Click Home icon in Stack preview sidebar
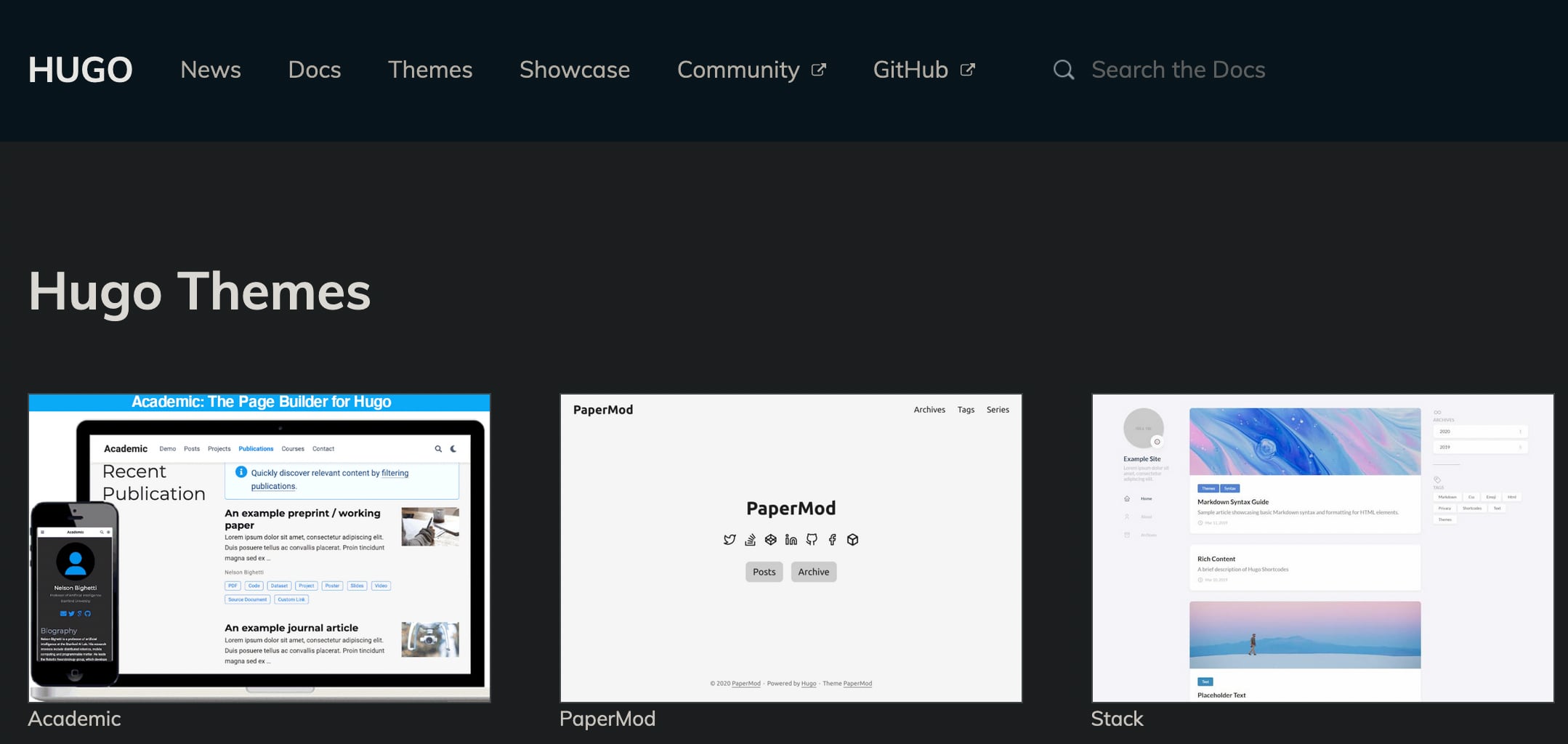This screenshot has width=1568, height=744. [x=1127, y=499]
